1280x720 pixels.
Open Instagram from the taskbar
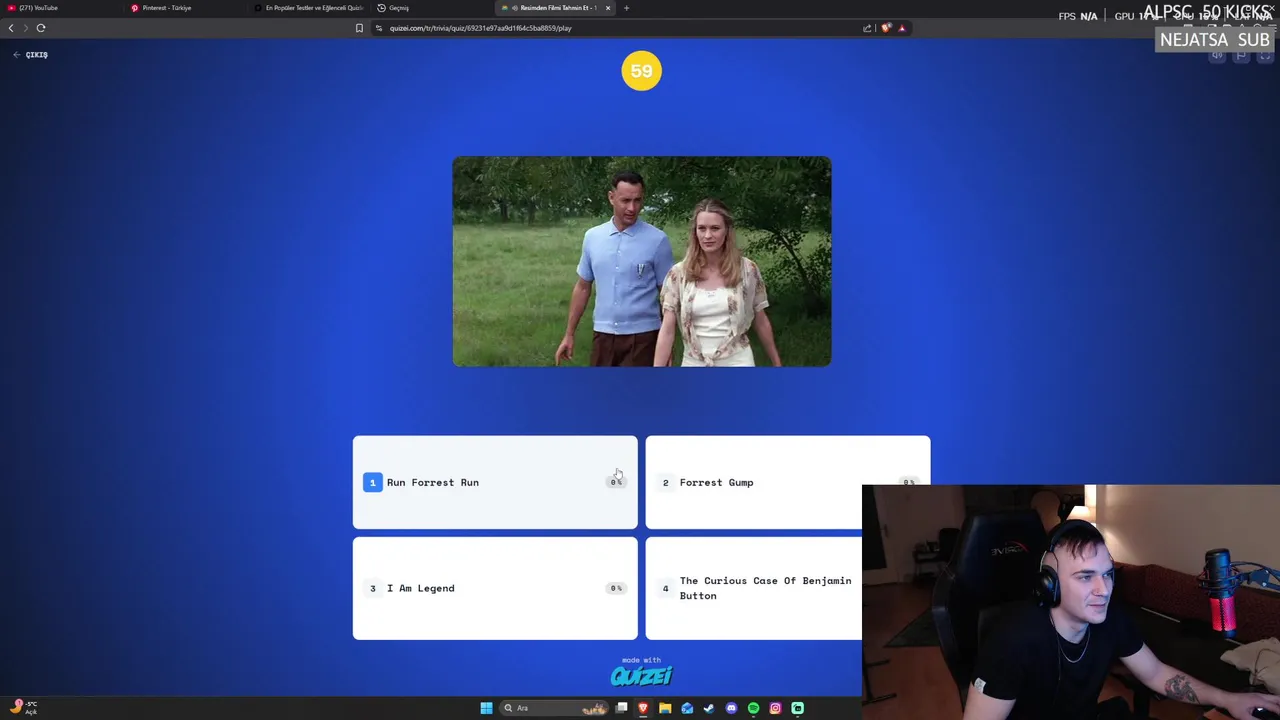pyautogui.click(x=775, y=708)
